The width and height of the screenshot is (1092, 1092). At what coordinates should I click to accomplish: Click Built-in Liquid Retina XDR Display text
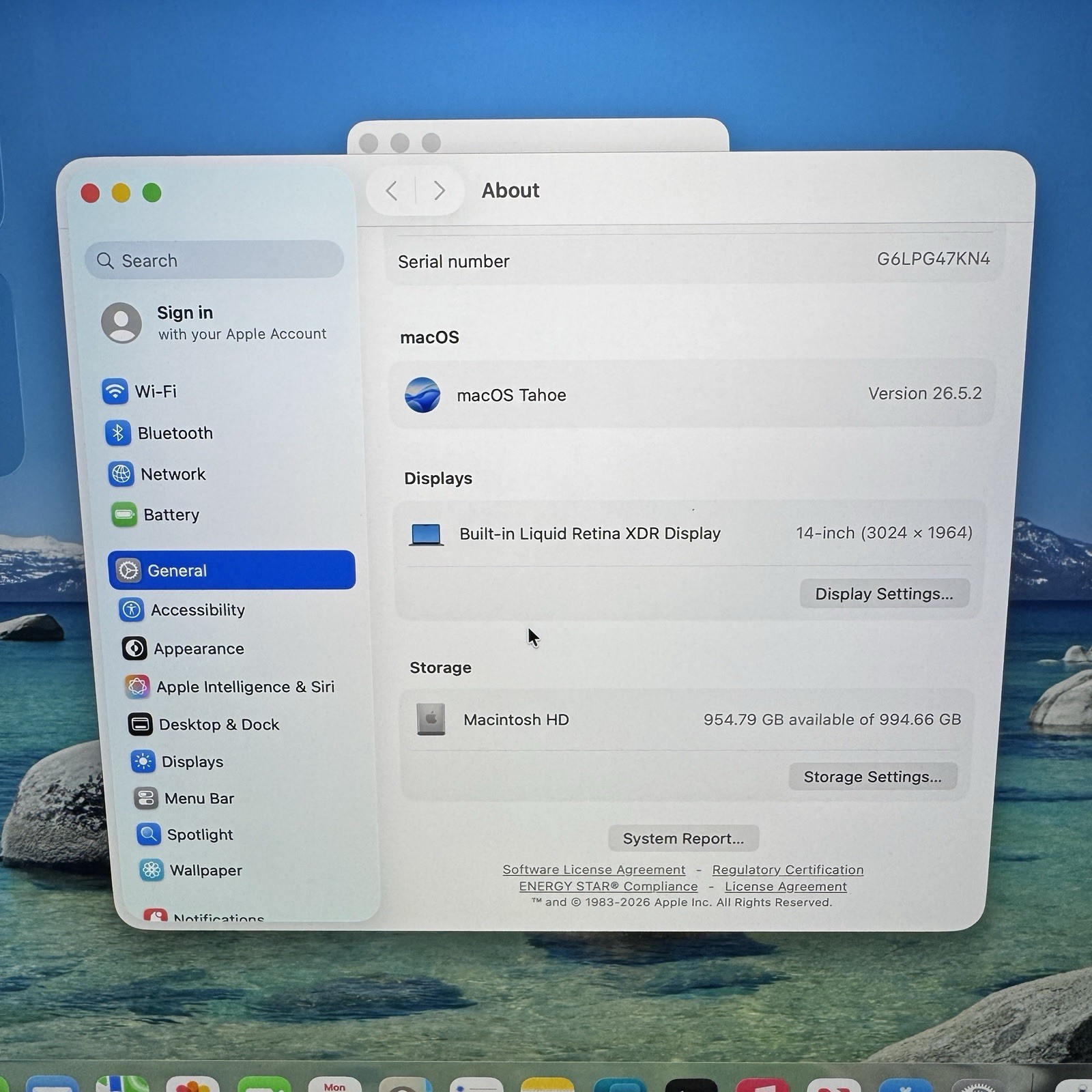pyautogui.click(x=590, y=533)
